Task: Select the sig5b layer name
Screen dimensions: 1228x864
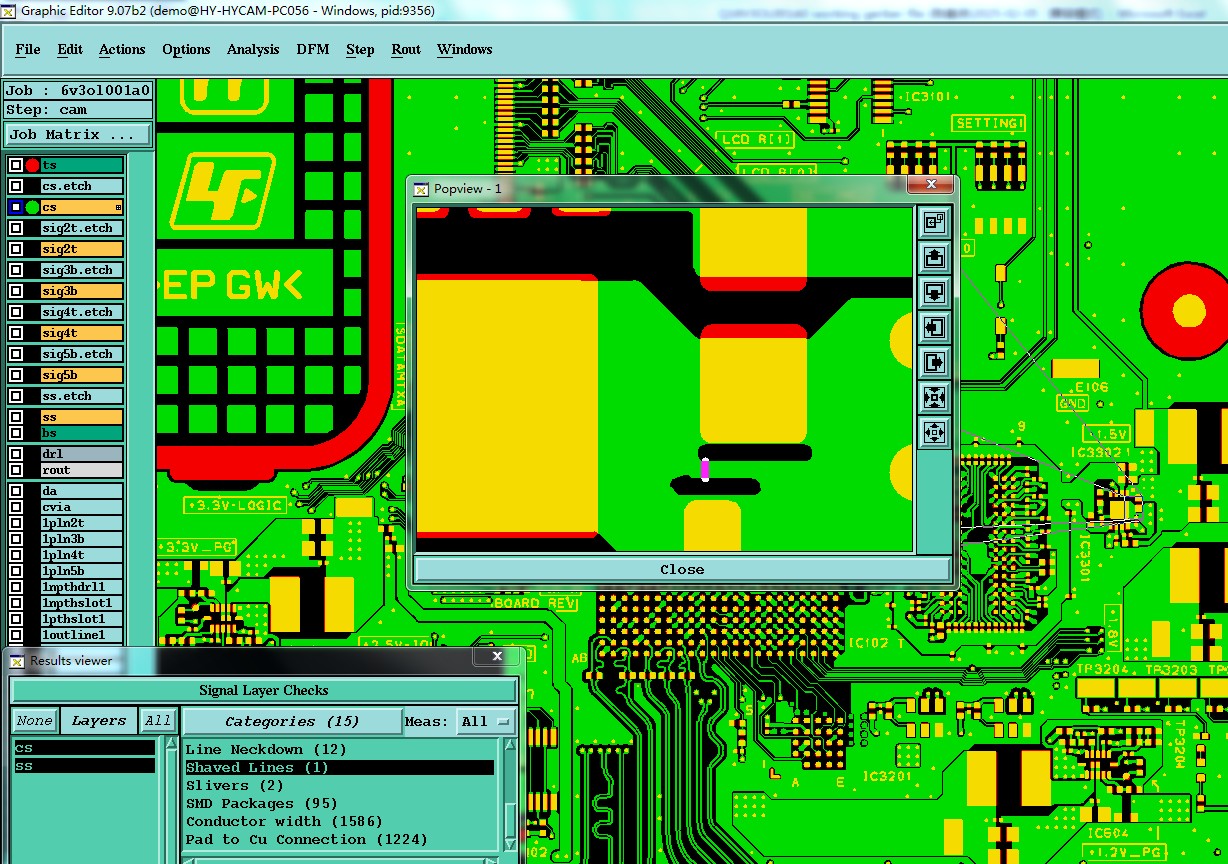Action: click(82, 375)
